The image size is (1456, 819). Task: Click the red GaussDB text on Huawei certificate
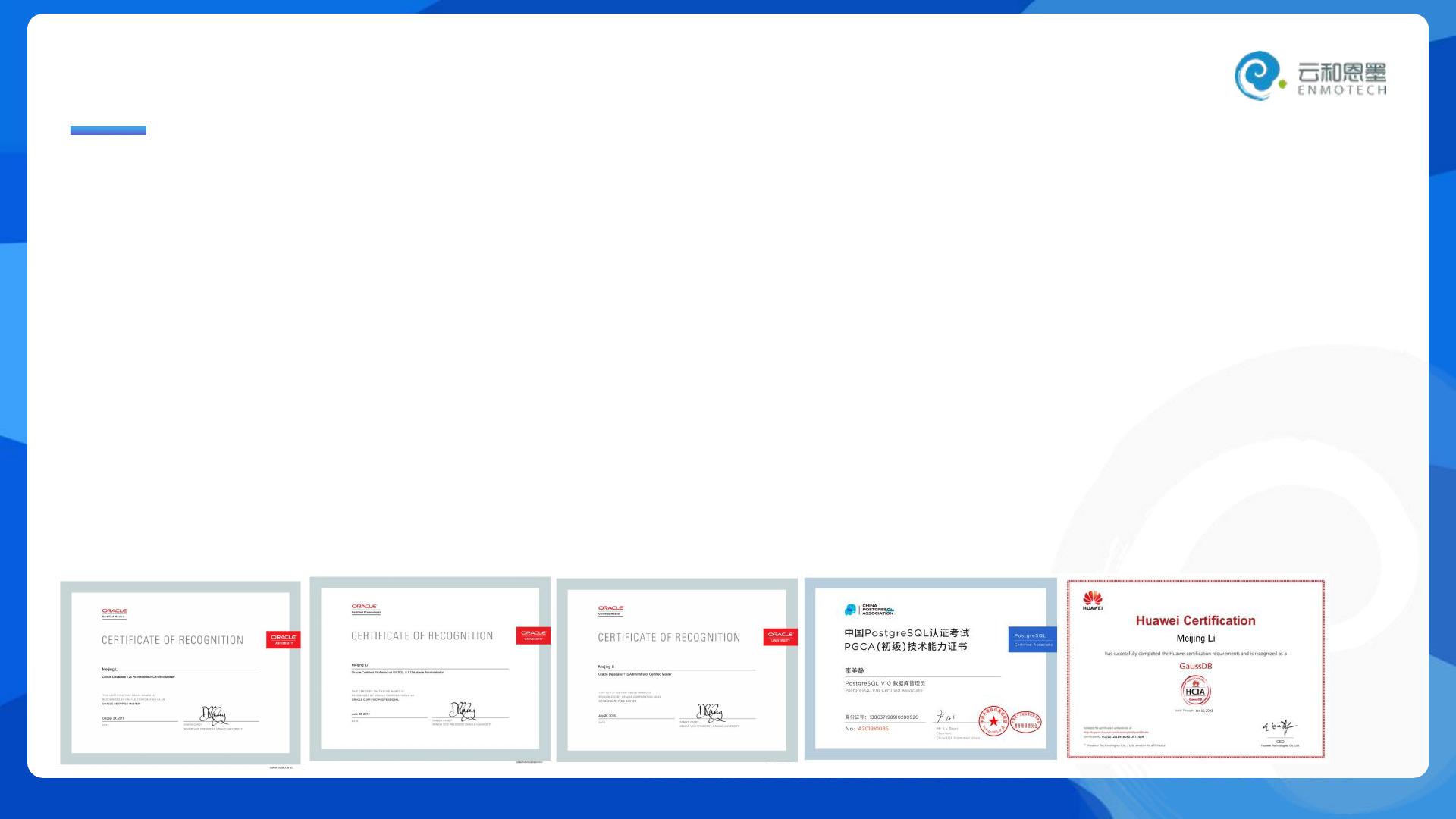(1195, 666)
